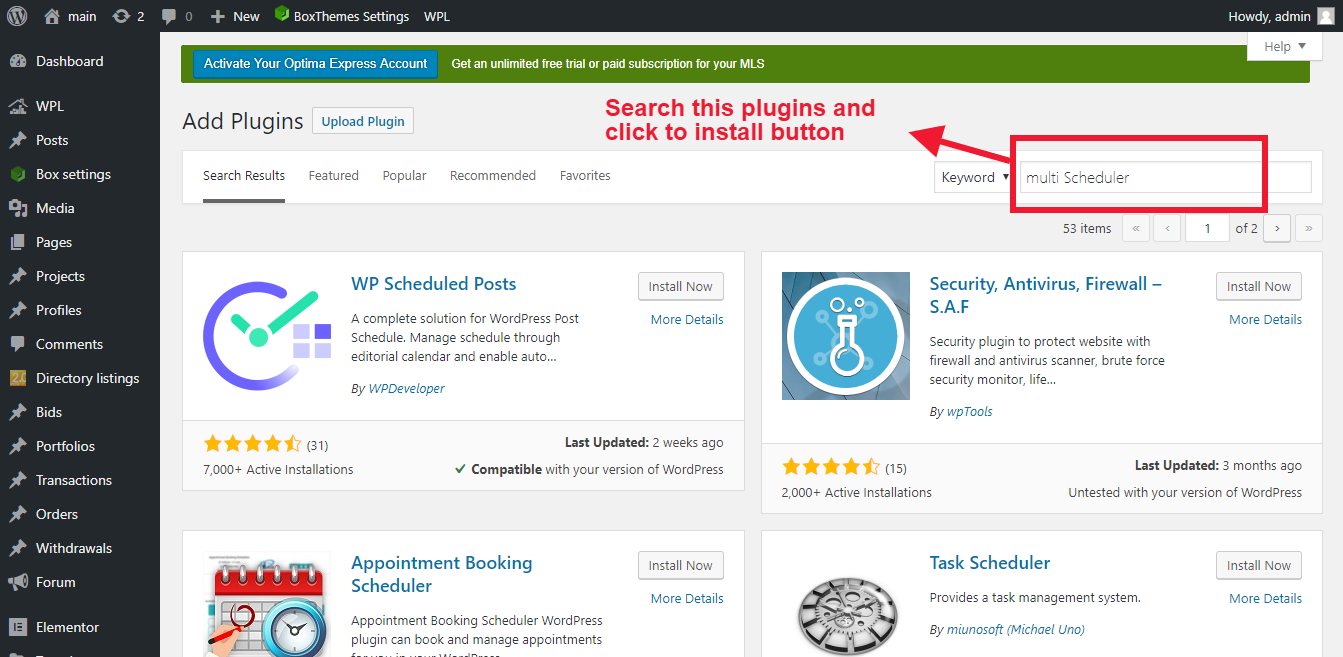1343x657 pixels.
Task: Click the Dashboard gauge icon in sidebar
Action: pos(17,61)
